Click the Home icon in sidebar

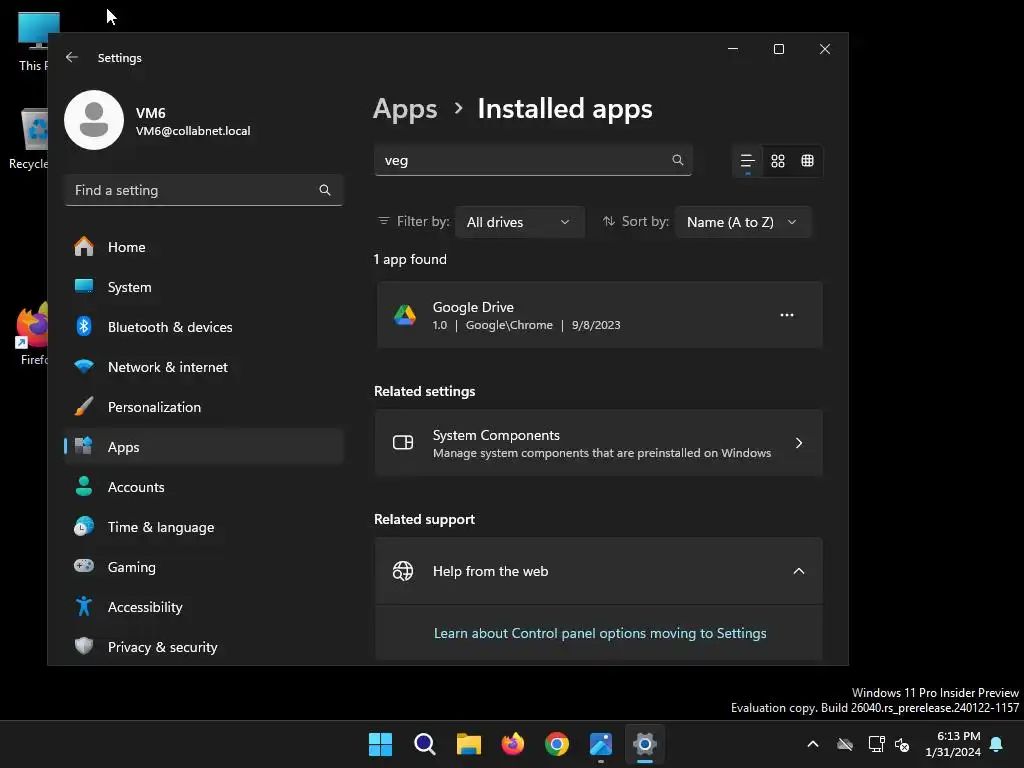point(84,247)
